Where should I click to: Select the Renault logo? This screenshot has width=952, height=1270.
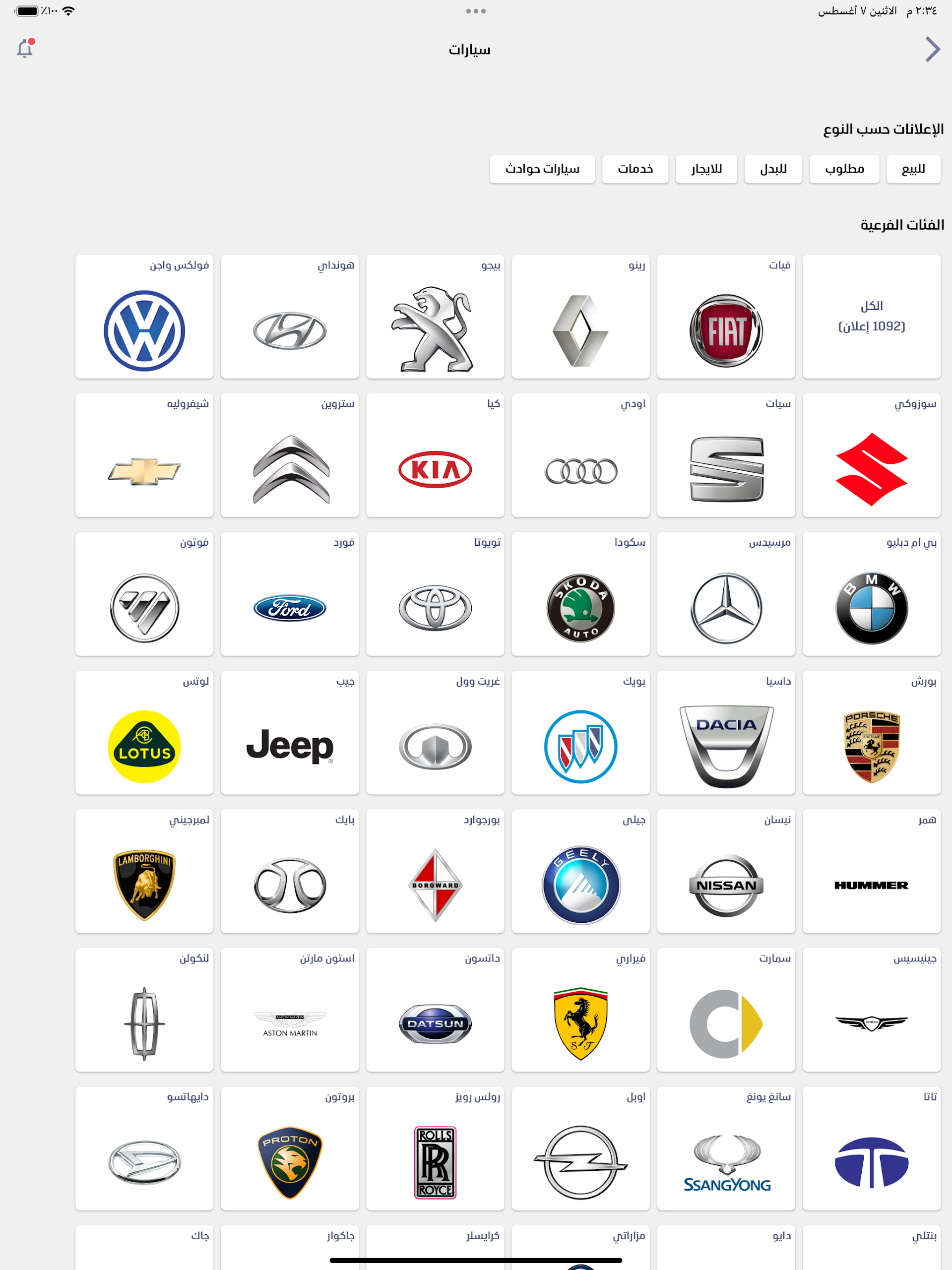coord(580,331)
